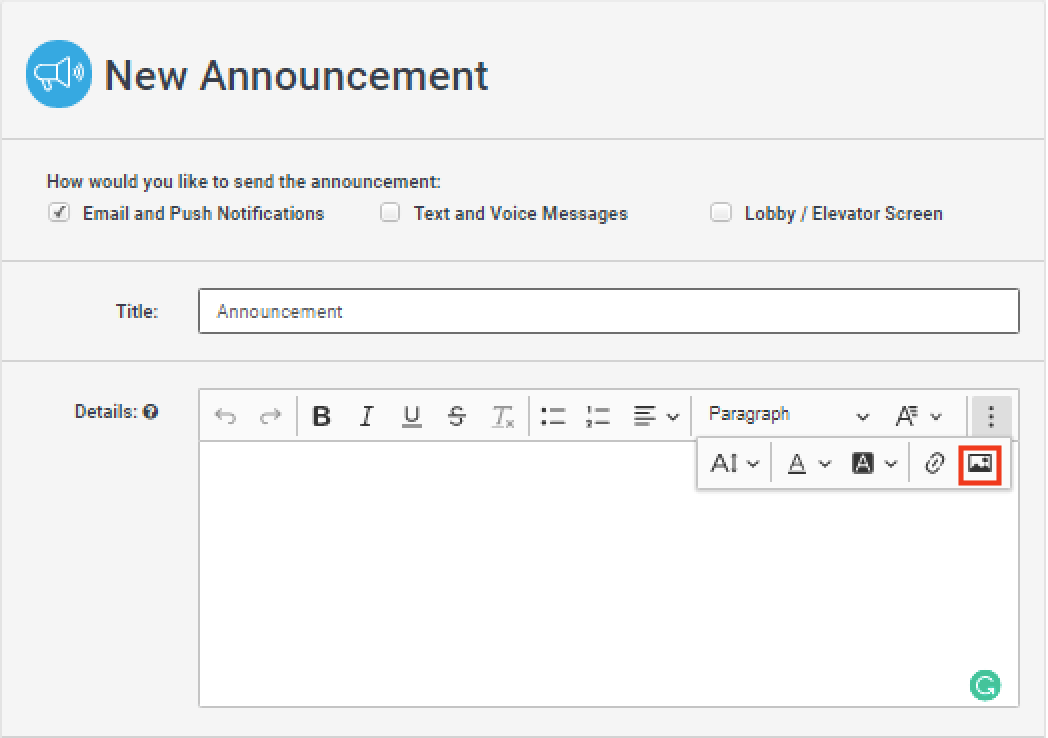Enable Text and Voice Messages checkbox
This screenshot has height=738, width=1048.
[x=390, y=213]
